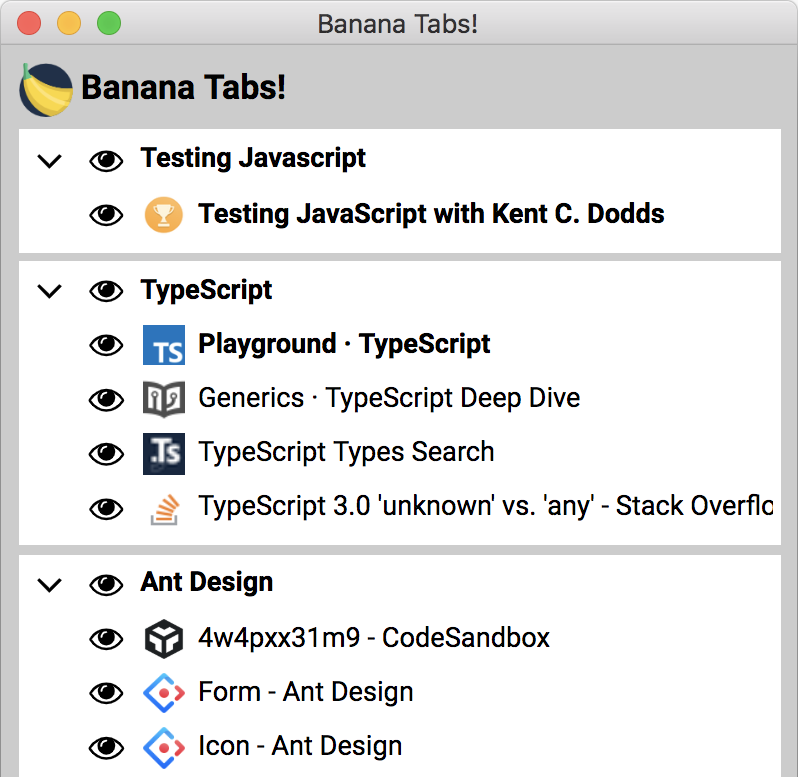Open Icon - Ant Design tab
The image size is (798, 777).
(x=300, y=746)
